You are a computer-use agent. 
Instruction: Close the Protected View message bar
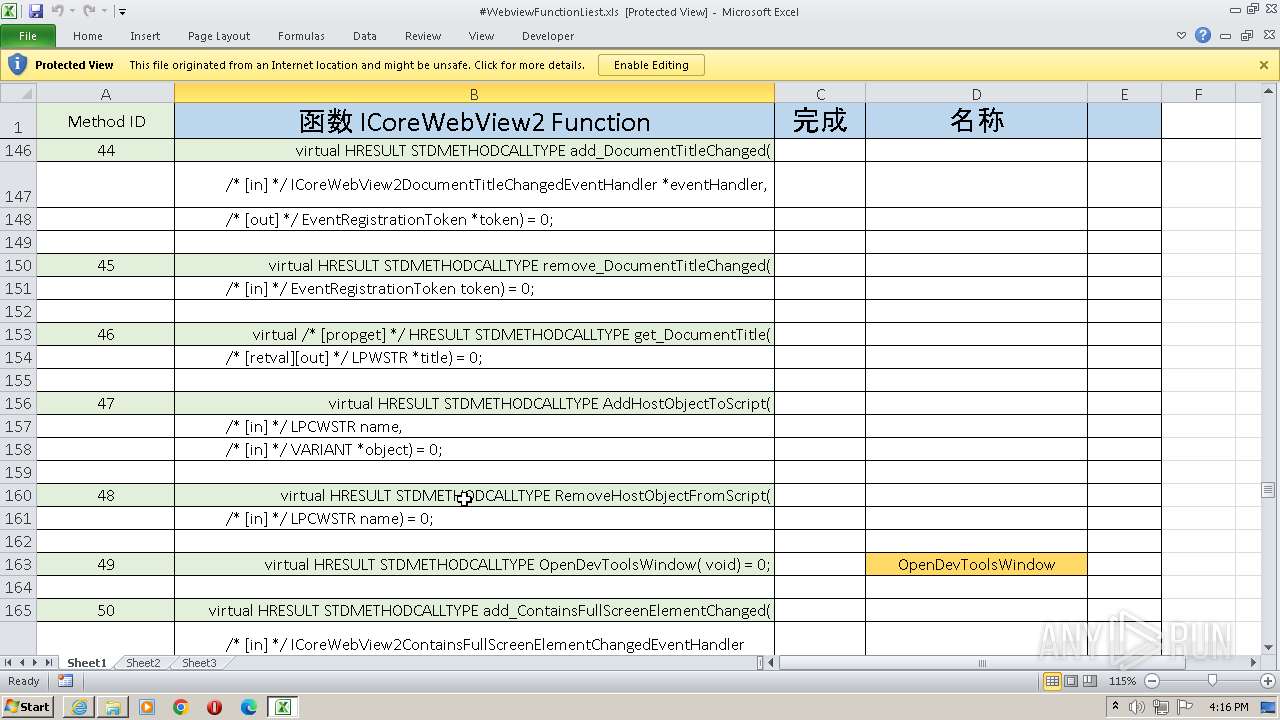click(1264, 65)
